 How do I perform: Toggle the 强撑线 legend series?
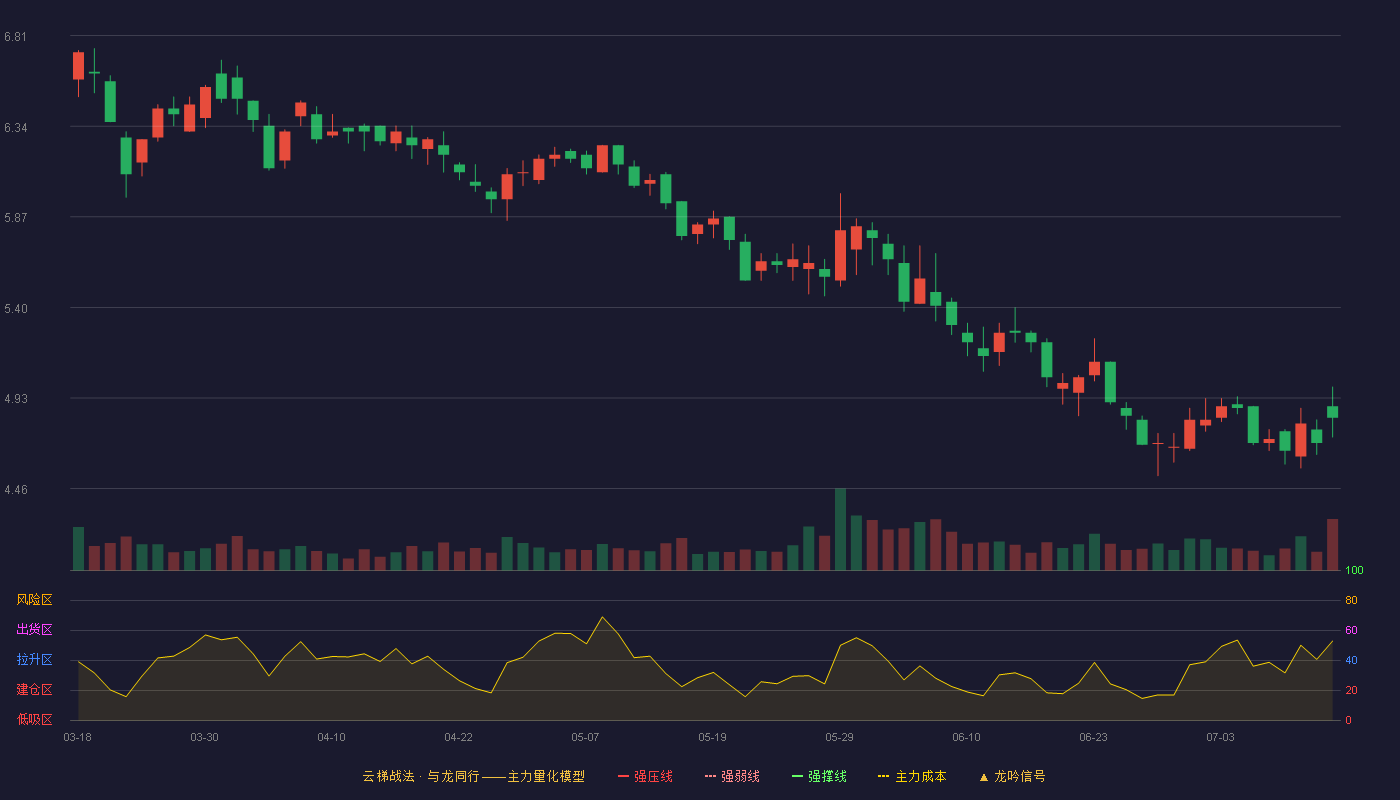(819, 776)
